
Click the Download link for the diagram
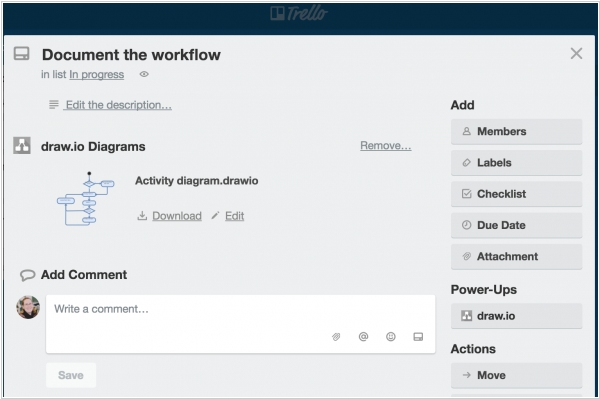point(177,216)
